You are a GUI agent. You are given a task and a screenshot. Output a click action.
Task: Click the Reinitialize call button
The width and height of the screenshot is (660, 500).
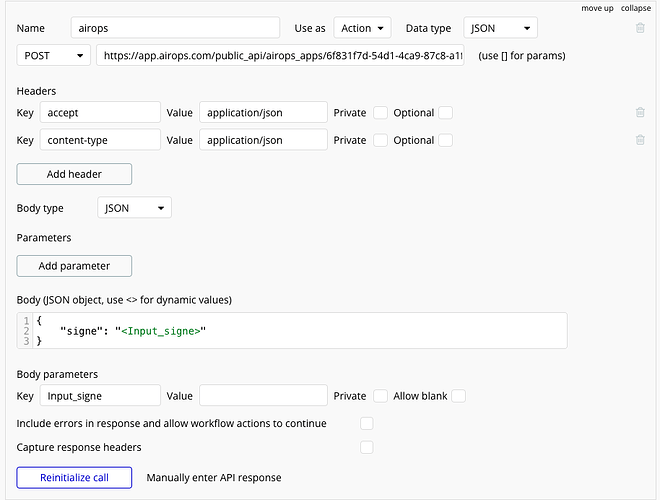tap(74, 477)
